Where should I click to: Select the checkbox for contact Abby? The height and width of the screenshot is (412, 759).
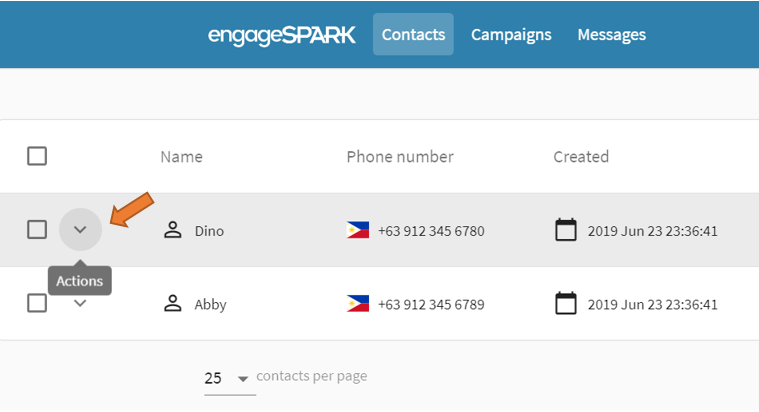coord(37,303)
